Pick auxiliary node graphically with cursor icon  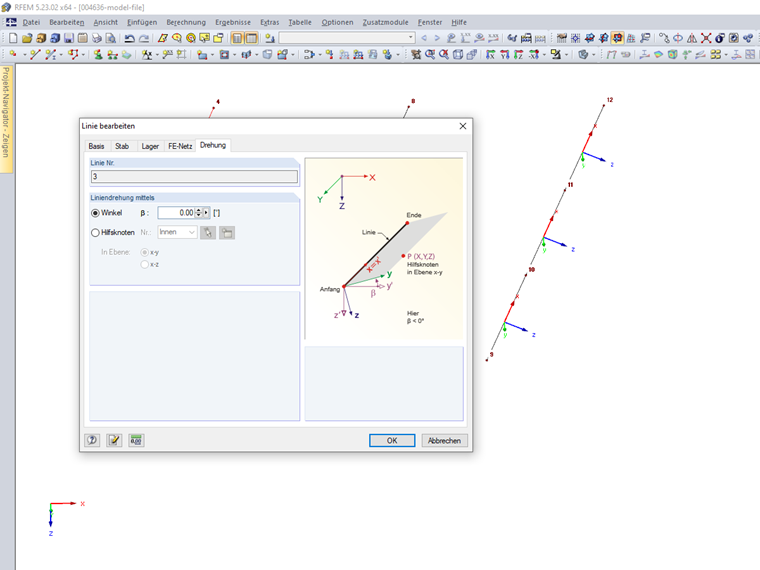click(x=208, y=233)
